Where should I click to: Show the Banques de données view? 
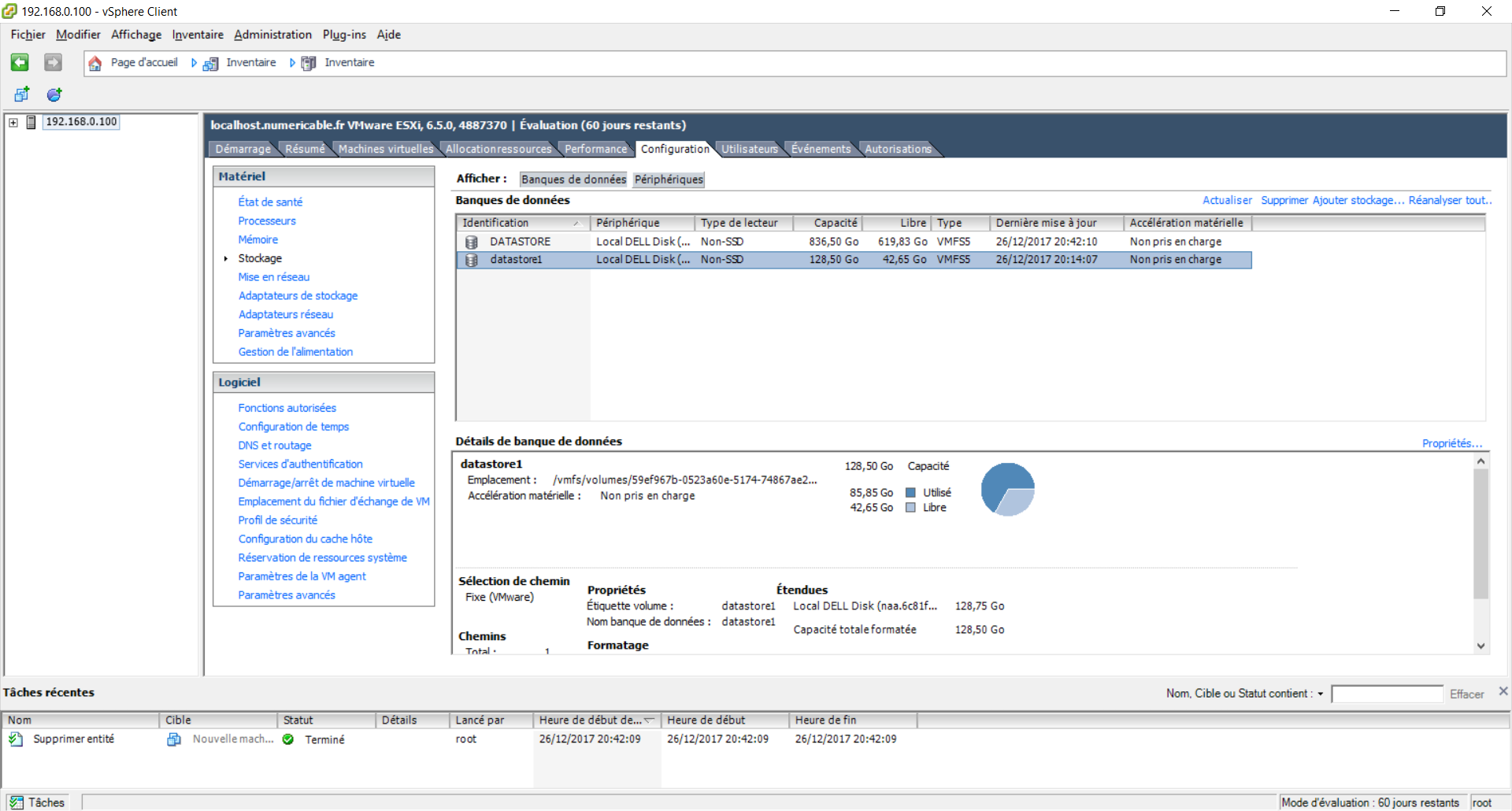tap(573, 180)
